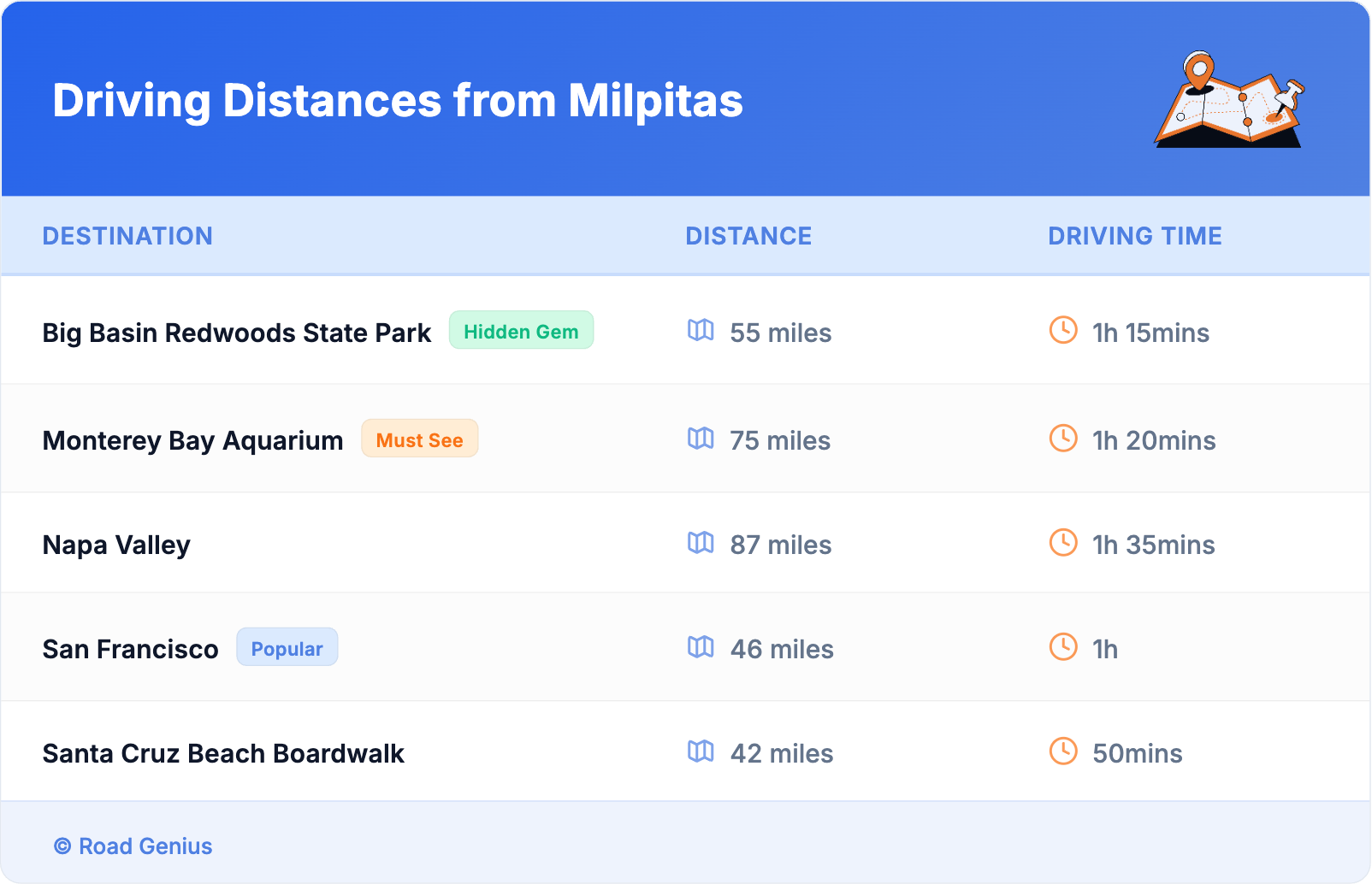This screenshot has width=1372, height=884.
Task: Select the Hidden Gem badge
Action: point(521,331)
